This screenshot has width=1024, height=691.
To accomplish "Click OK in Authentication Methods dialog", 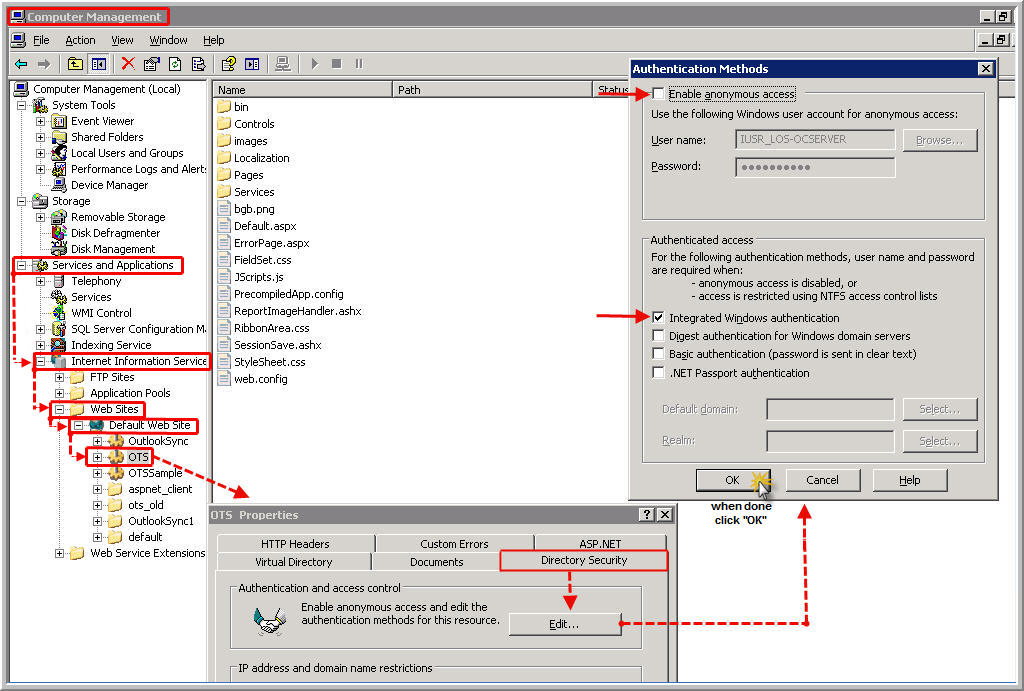I will click(733, 480).
